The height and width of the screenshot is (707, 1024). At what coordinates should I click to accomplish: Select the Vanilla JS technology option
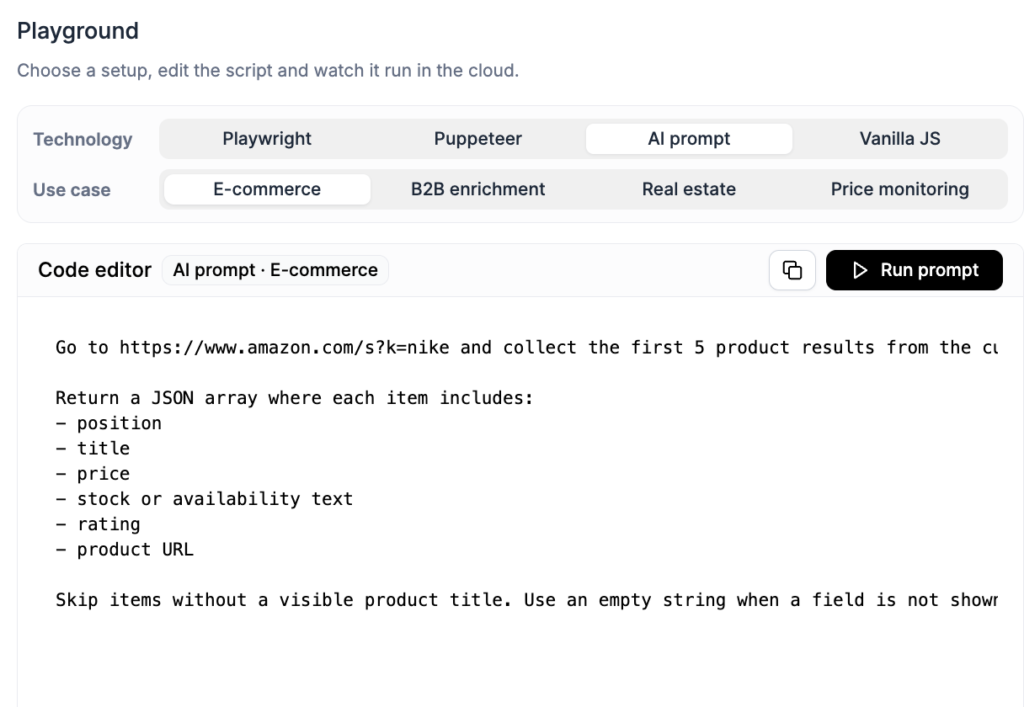coord(900,139)
